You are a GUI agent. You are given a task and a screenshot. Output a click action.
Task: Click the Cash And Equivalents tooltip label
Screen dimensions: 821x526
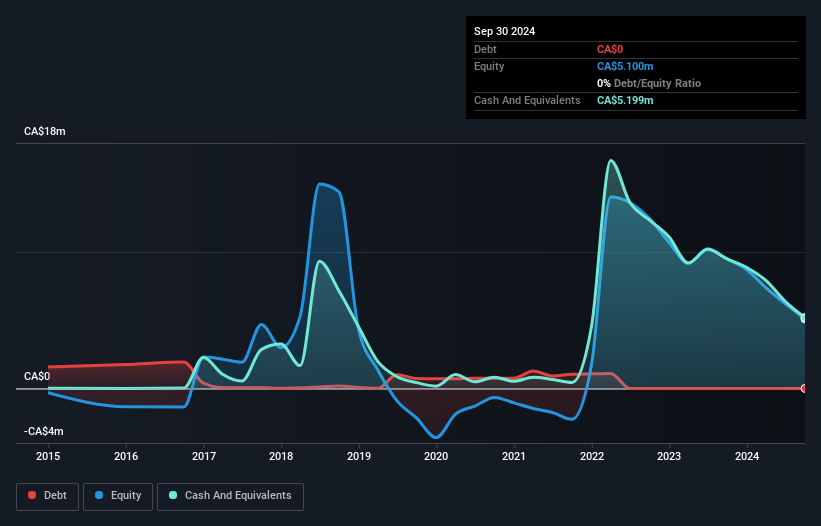[527, 100]
